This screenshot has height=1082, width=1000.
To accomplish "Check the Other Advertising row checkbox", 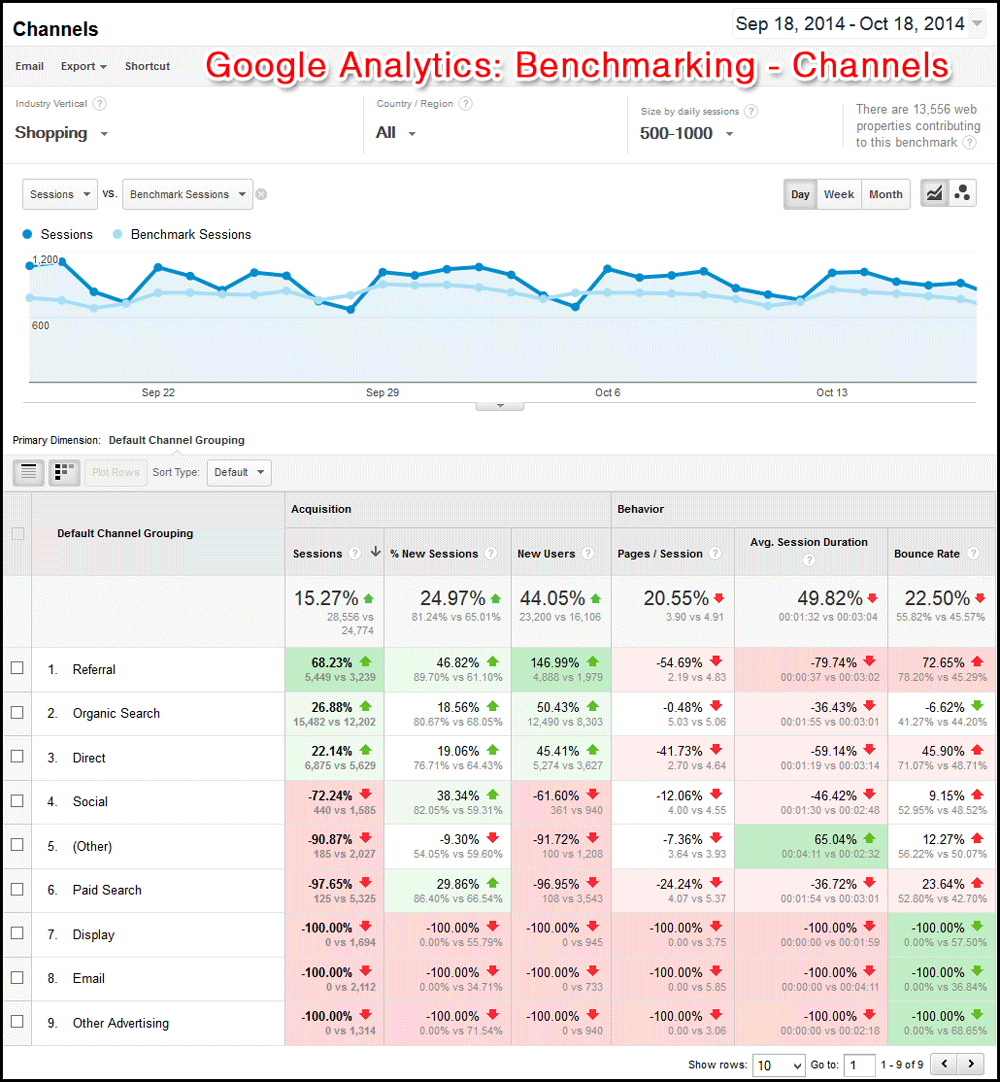I will 17,1021.
